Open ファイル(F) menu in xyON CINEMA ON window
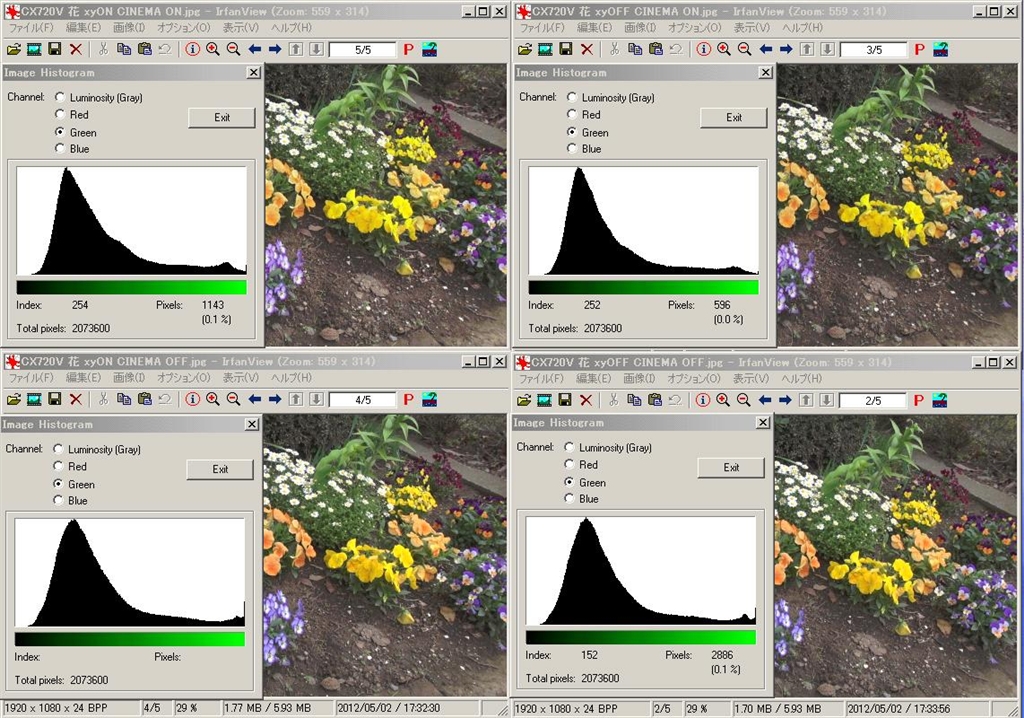 pos(31,27)
